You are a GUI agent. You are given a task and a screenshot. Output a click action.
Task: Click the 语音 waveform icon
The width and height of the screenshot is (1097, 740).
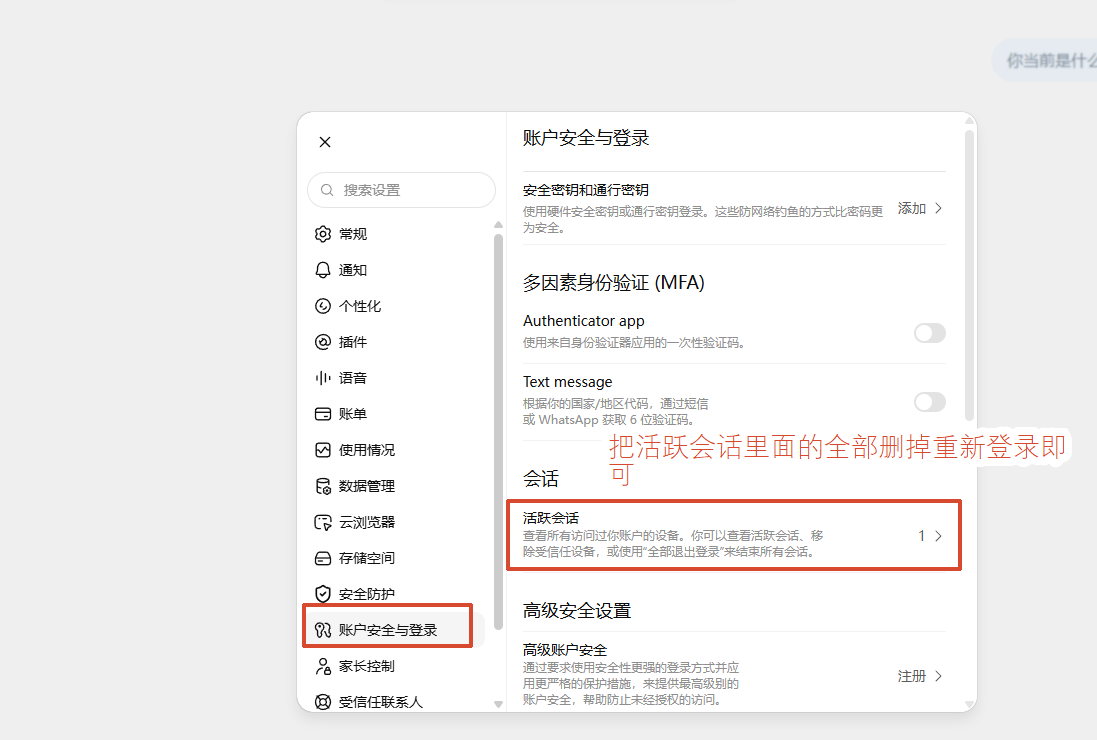click(x=323, y=378)
